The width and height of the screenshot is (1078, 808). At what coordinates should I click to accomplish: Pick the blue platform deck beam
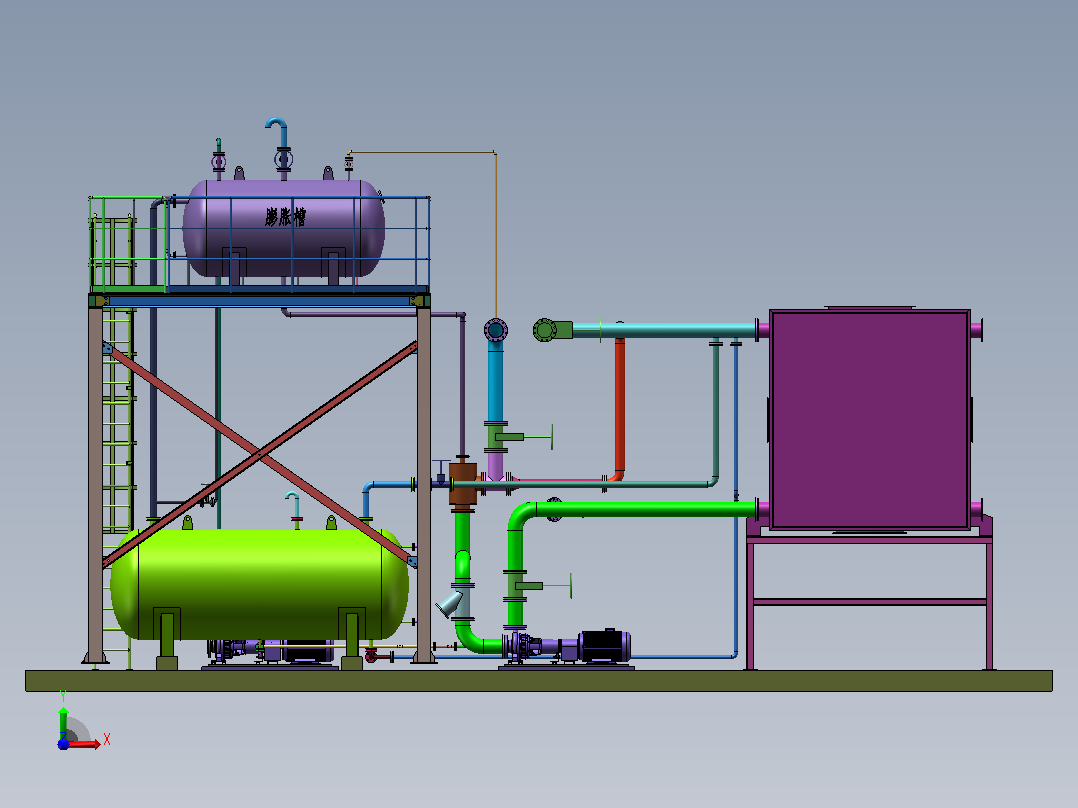pos(259,301)
